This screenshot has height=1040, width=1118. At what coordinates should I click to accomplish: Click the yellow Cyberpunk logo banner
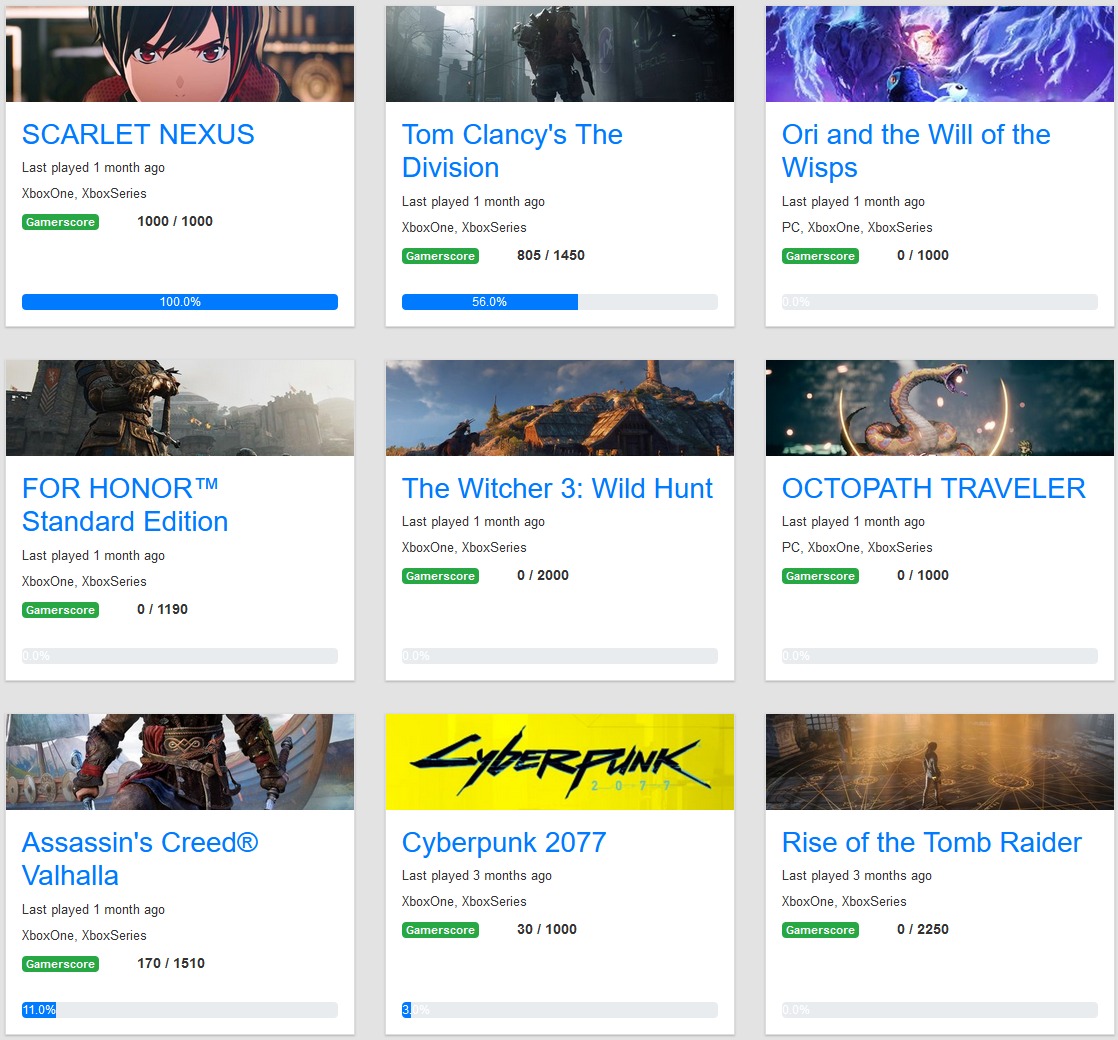tap(560, 762)
